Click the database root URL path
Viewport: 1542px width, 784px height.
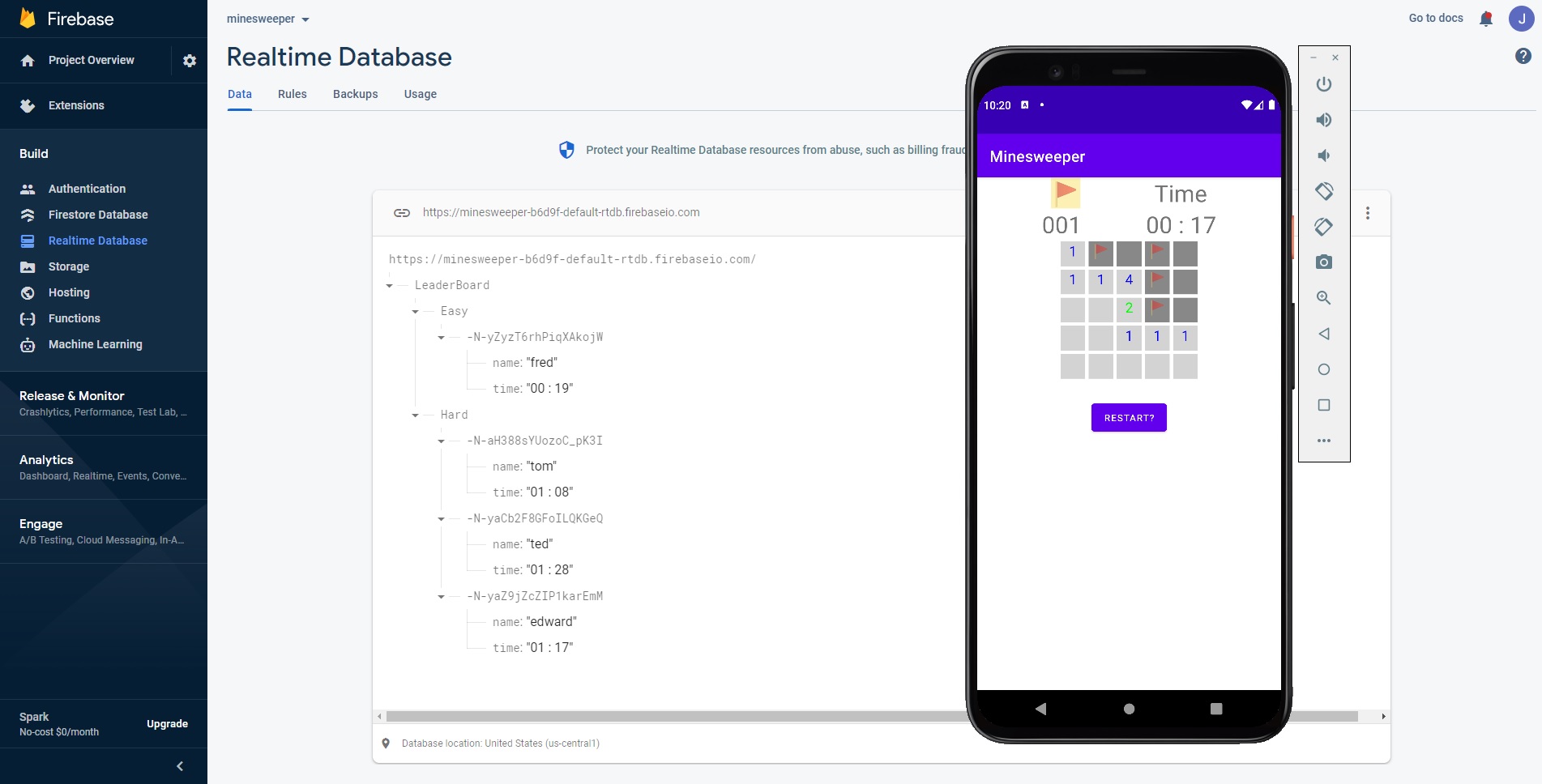(x=572, y=260)
